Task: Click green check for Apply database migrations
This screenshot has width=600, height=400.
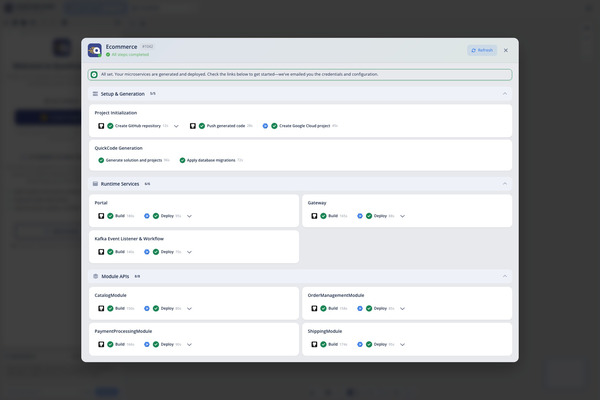Action: click(x=183, y=160)
